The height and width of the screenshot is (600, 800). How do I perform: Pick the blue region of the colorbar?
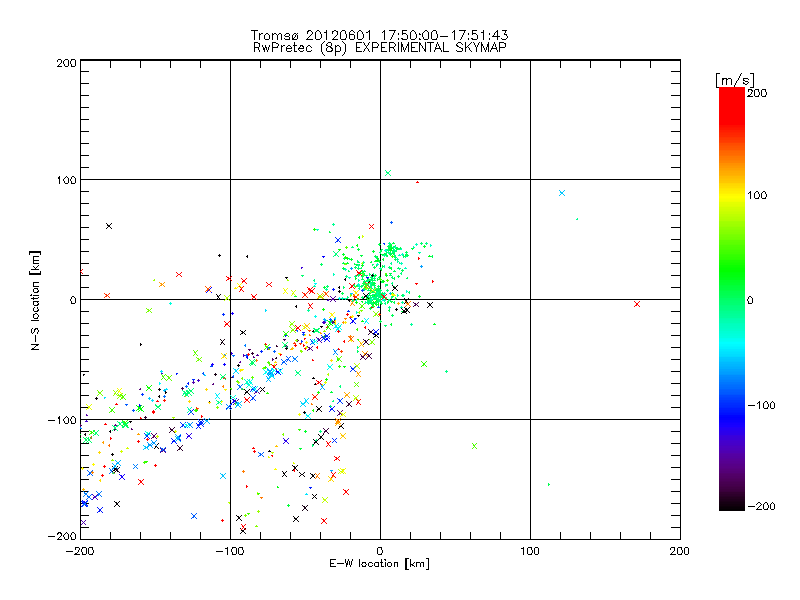coord(732,416)
